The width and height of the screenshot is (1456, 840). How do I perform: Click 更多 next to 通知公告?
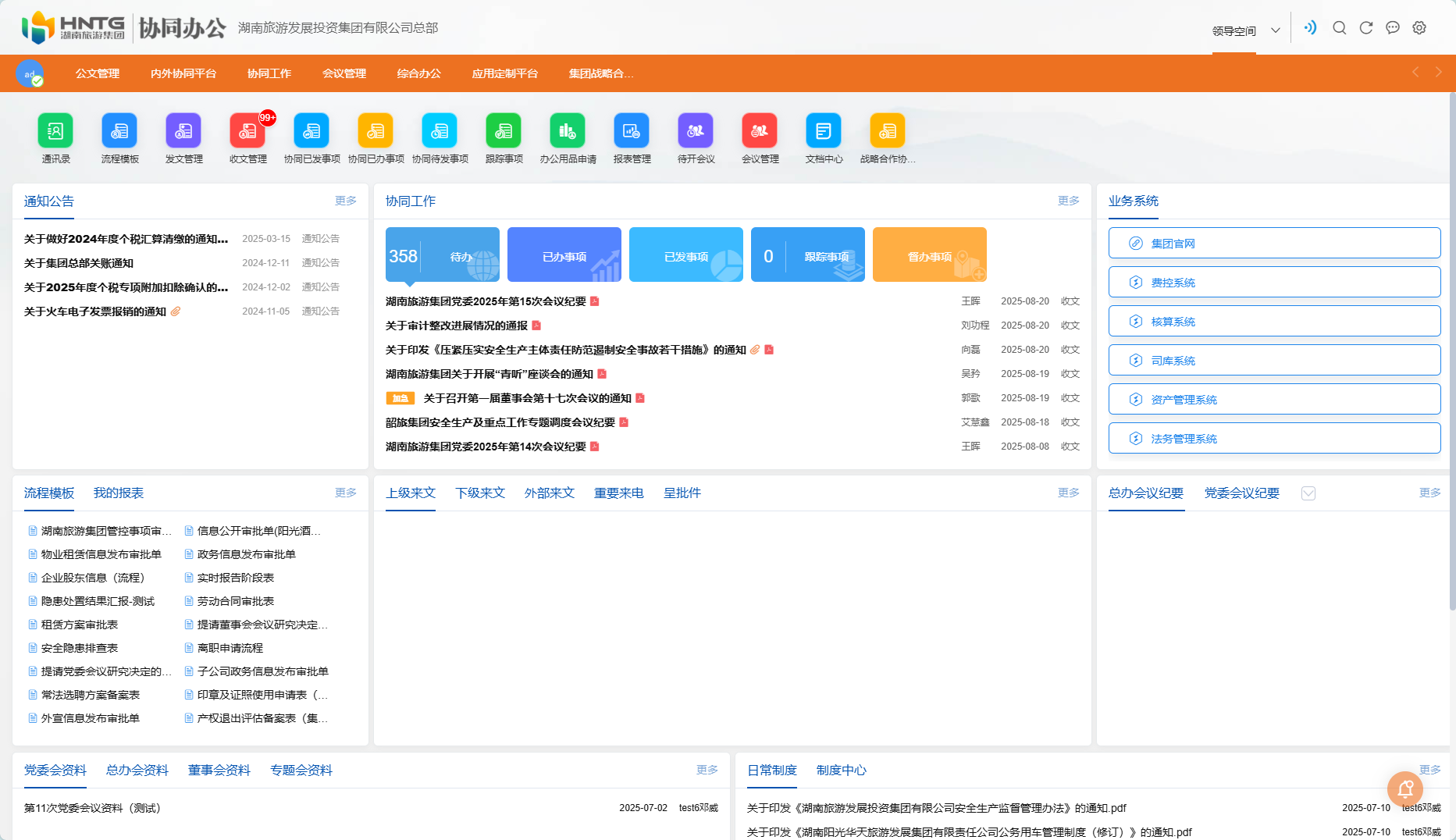pos(345,201)
